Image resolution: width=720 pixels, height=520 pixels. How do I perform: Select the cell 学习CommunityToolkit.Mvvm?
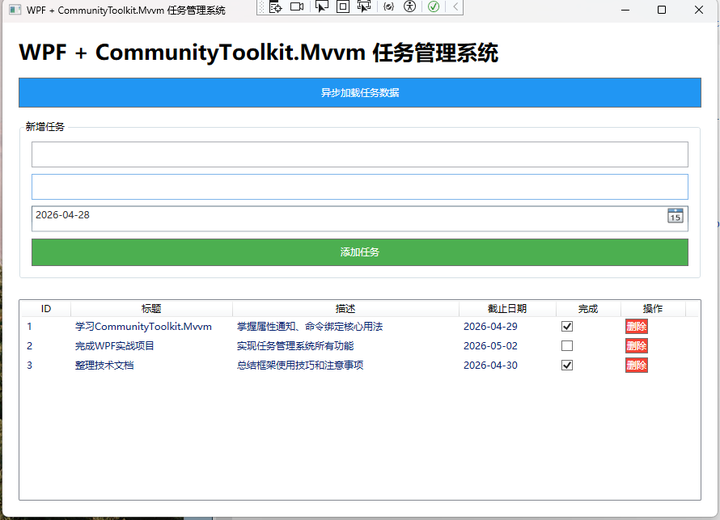click(143, 327)
